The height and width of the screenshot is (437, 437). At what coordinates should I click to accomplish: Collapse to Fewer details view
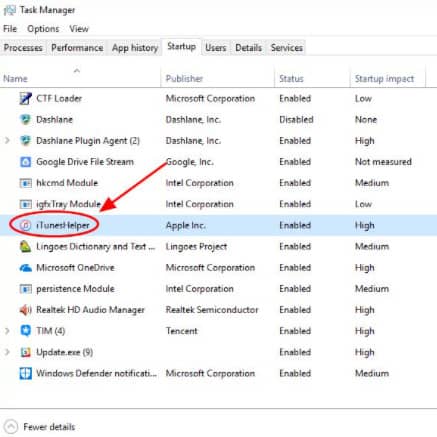[40, 427]
